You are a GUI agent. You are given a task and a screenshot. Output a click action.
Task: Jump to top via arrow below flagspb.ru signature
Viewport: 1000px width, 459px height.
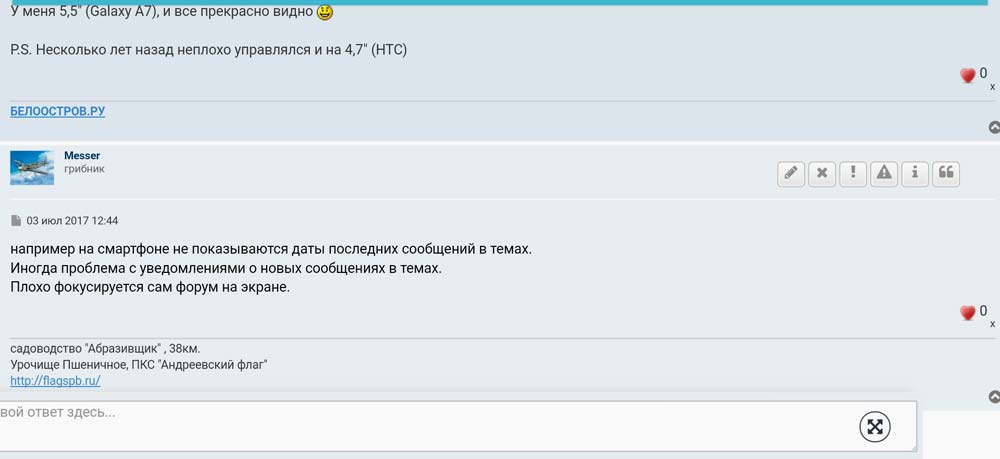994,397
